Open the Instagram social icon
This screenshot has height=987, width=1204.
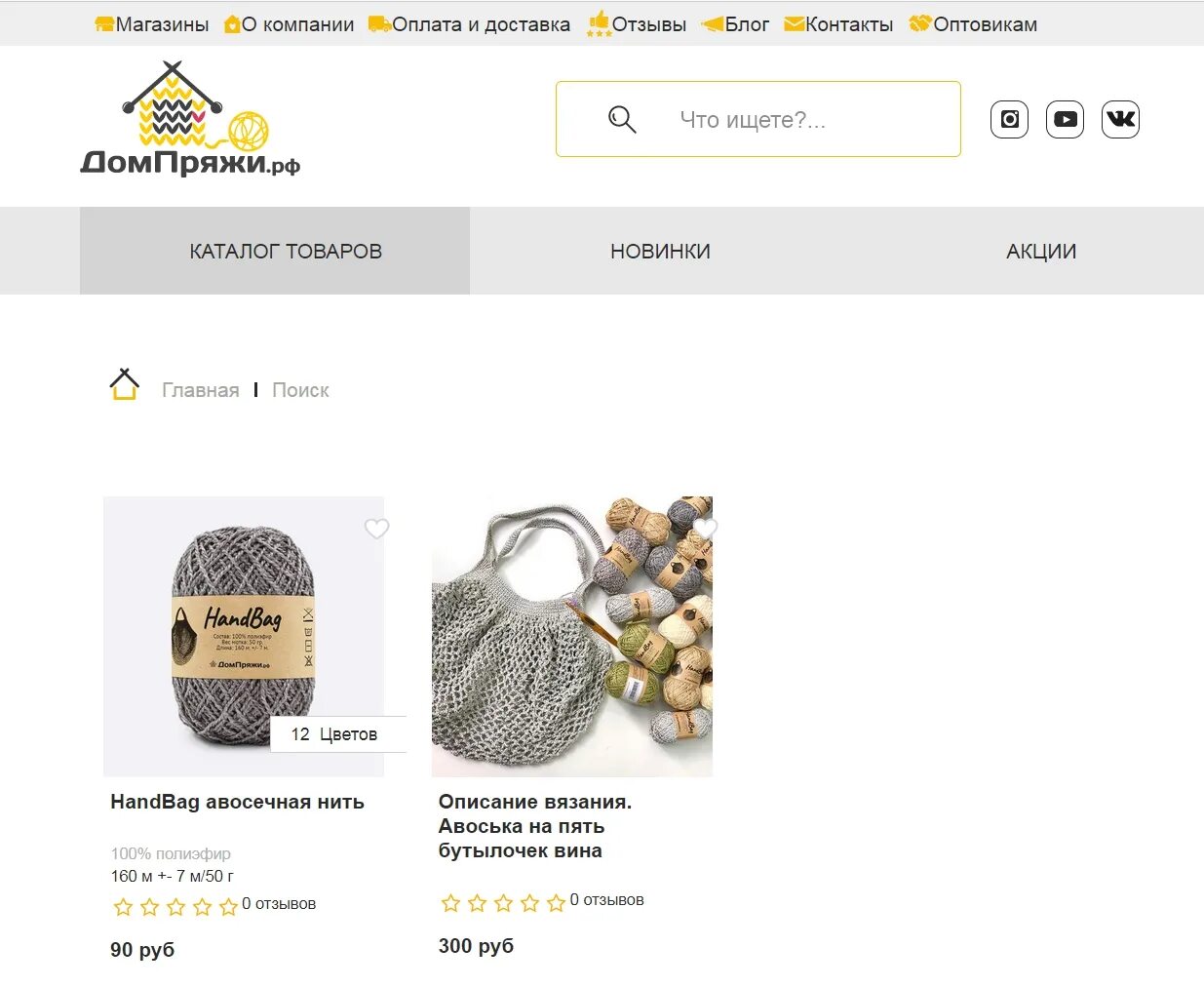[1009, 120]
